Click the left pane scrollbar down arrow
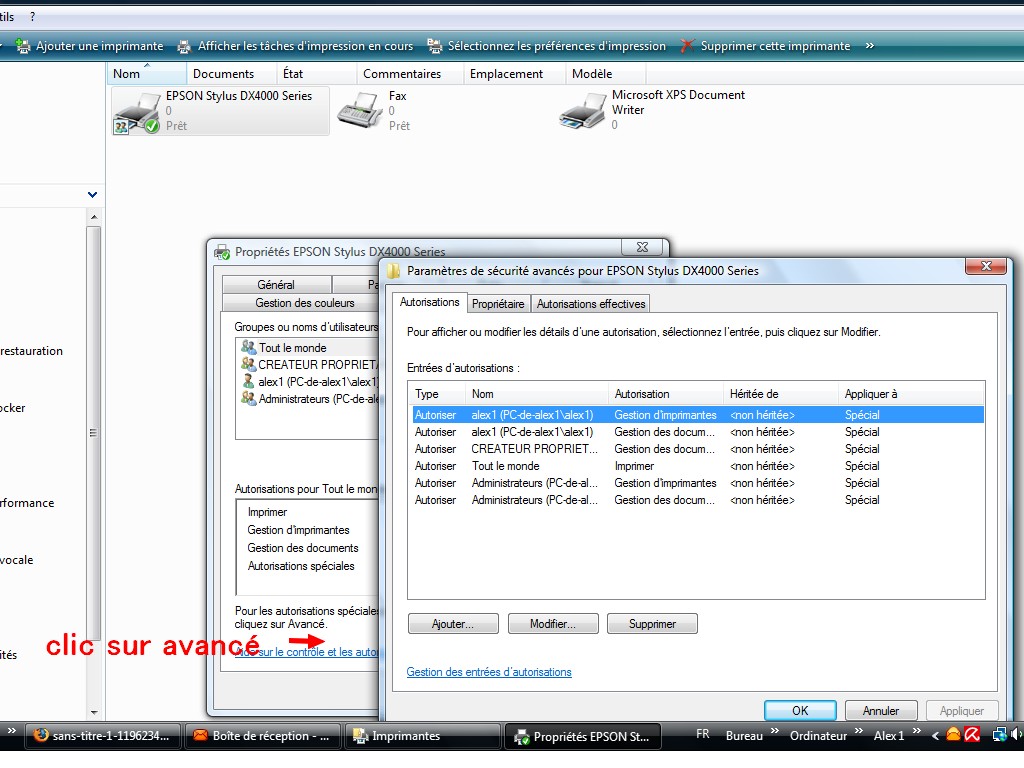Screen dimensions: 1024x768 (94, 712)
